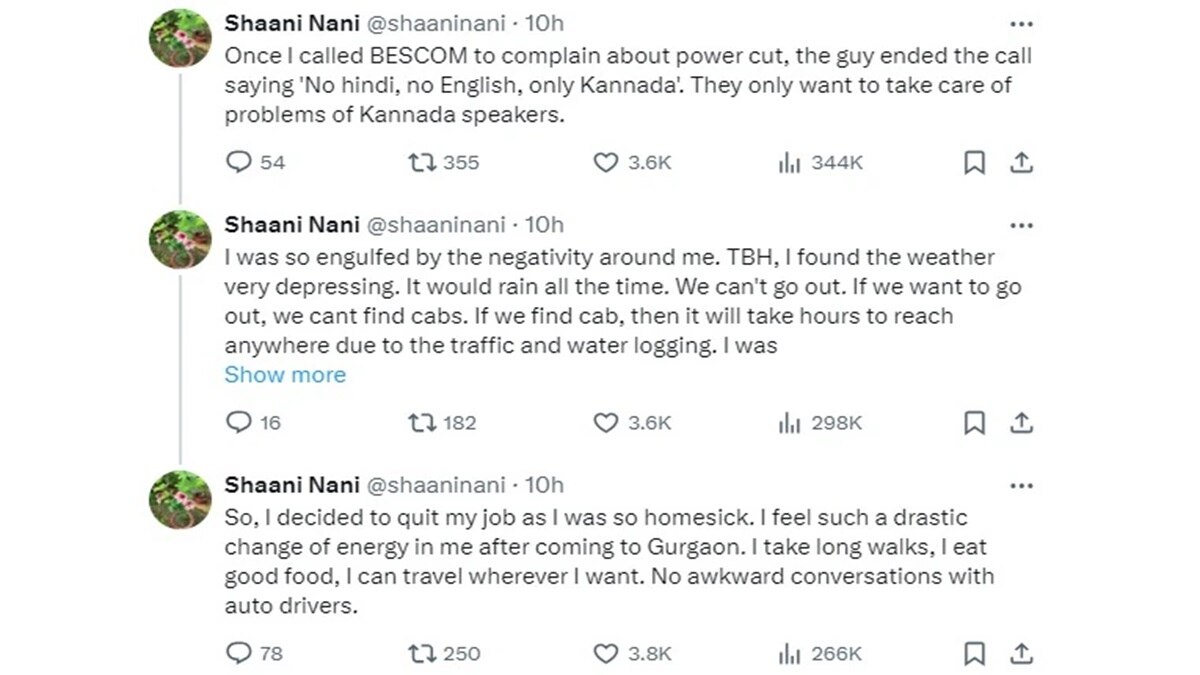The height and width of the screenshot is (675, 1200).
Task: Retweet the tweet with 182 reposts
Action: (421, 423)
